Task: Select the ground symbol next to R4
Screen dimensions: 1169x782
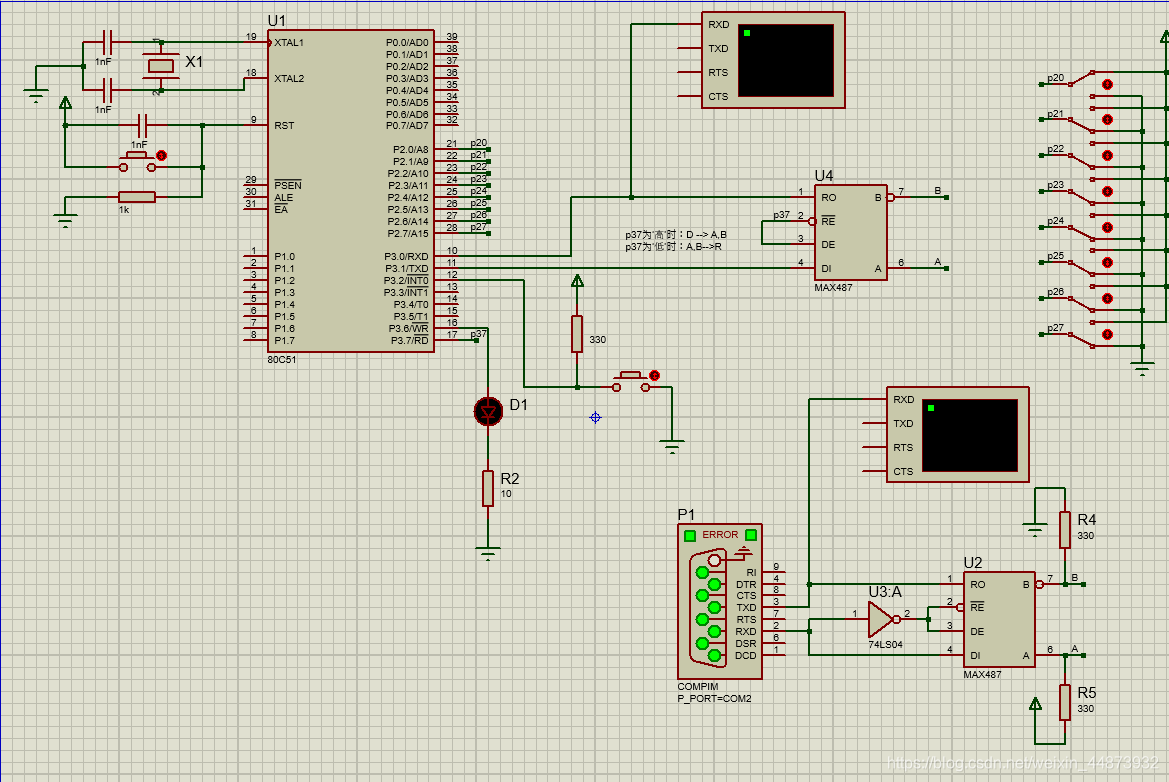Action: [1035, 530]
